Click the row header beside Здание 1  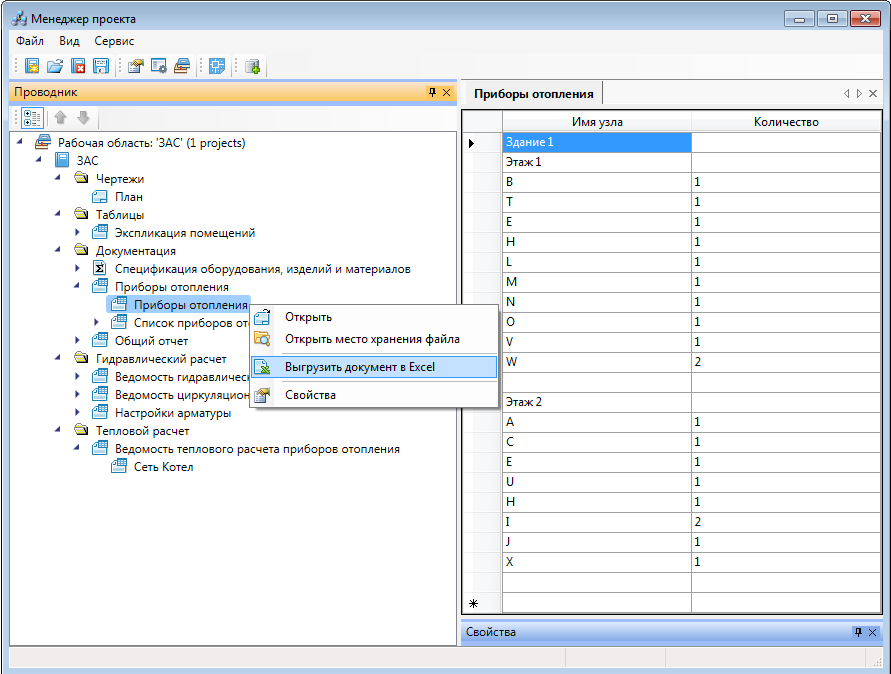tap(482, 142)
